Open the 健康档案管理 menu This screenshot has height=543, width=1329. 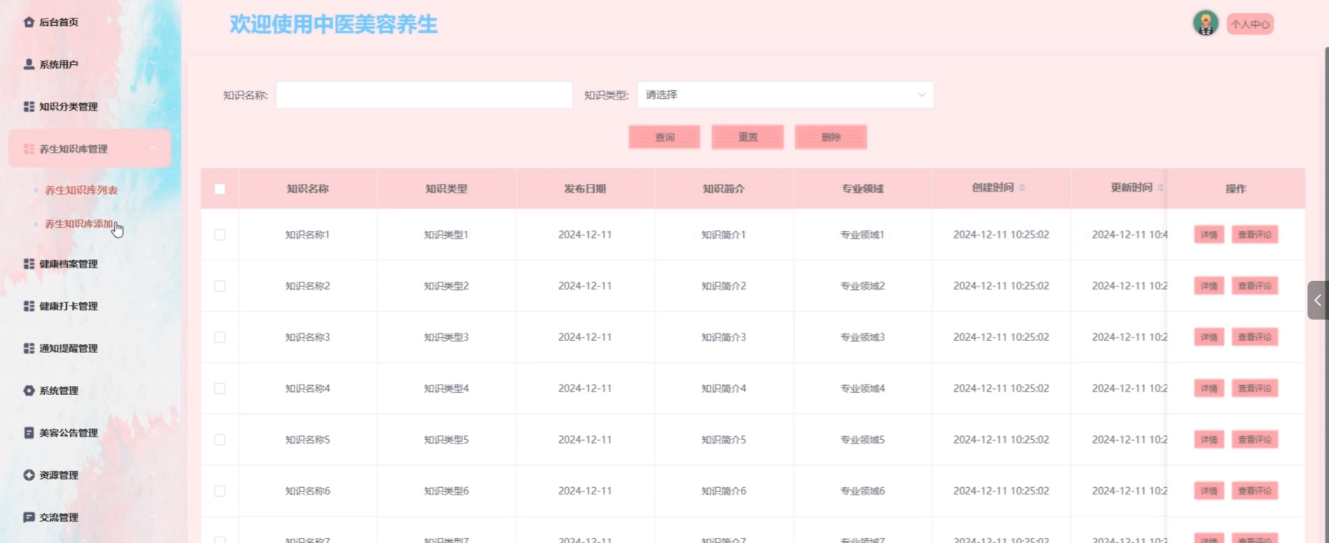click(90, 264)
